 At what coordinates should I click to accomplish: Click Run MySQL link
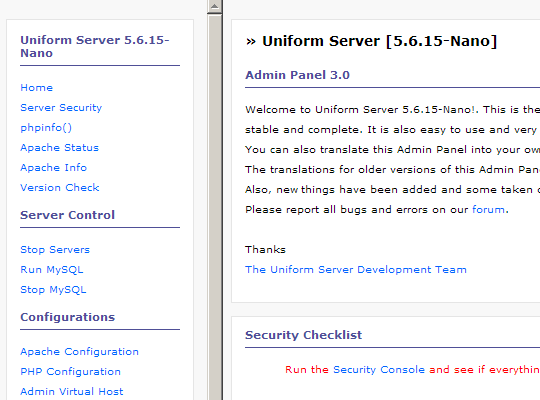click(52, 270)
